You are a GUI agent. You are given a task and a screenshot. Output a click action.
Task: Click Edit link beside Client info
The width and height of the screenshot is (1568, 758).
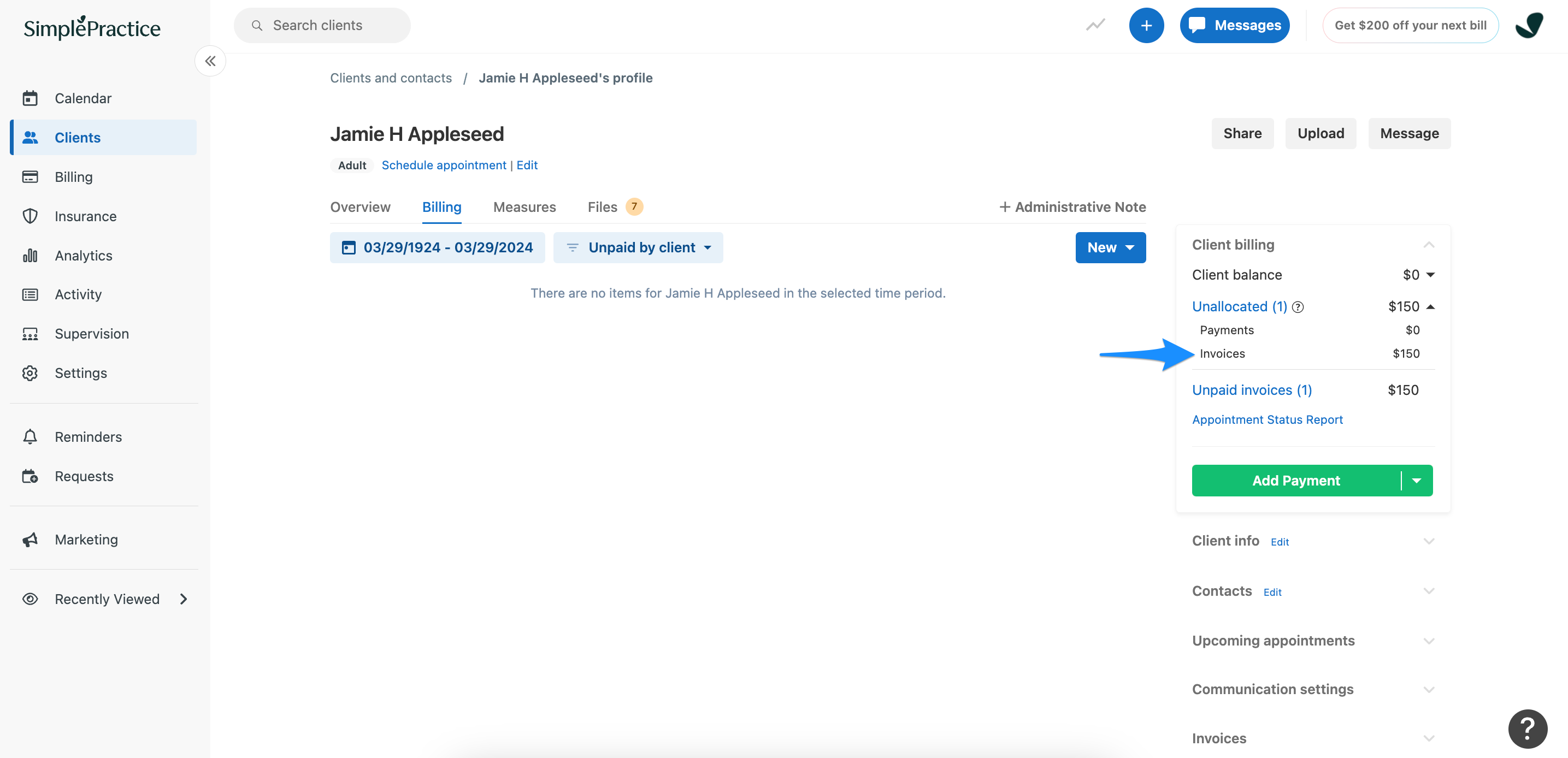pos(1280,542)
